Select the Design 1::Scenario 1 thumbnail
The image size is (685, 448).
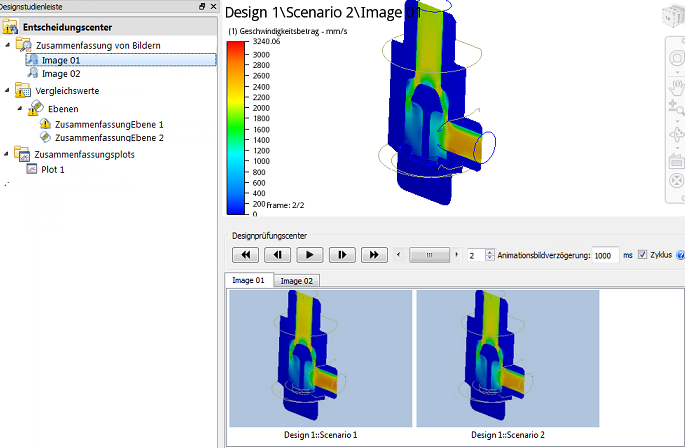321,358
